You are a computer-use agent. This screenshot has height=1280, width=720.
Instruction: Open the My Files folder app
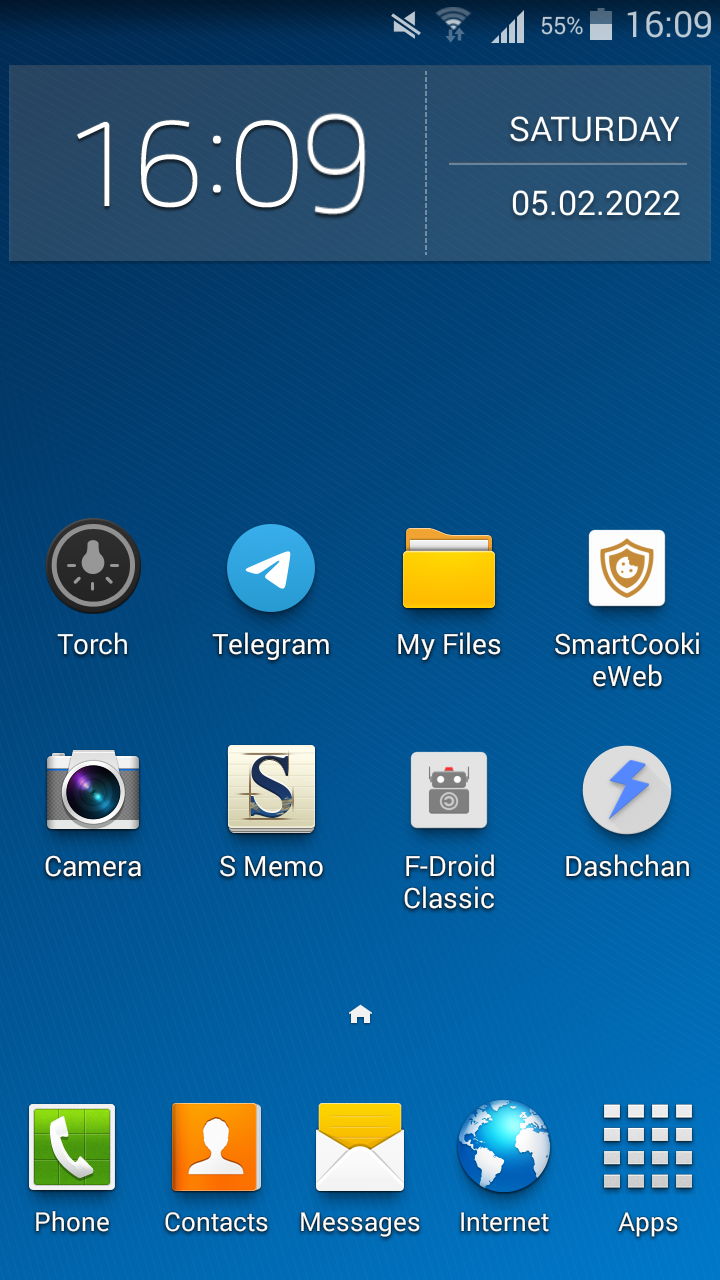tap(449, 567)
